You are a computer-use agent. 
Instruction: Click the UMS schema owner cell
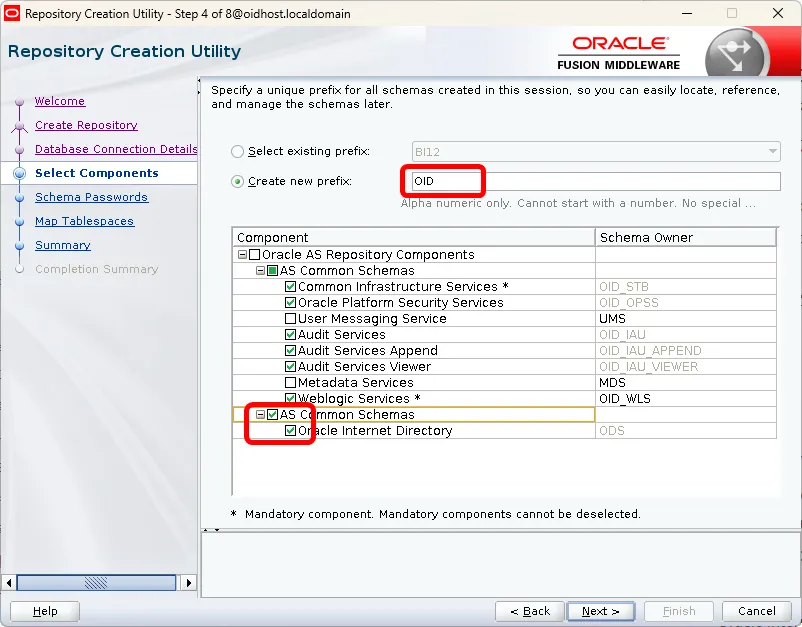tap(686, 319)
